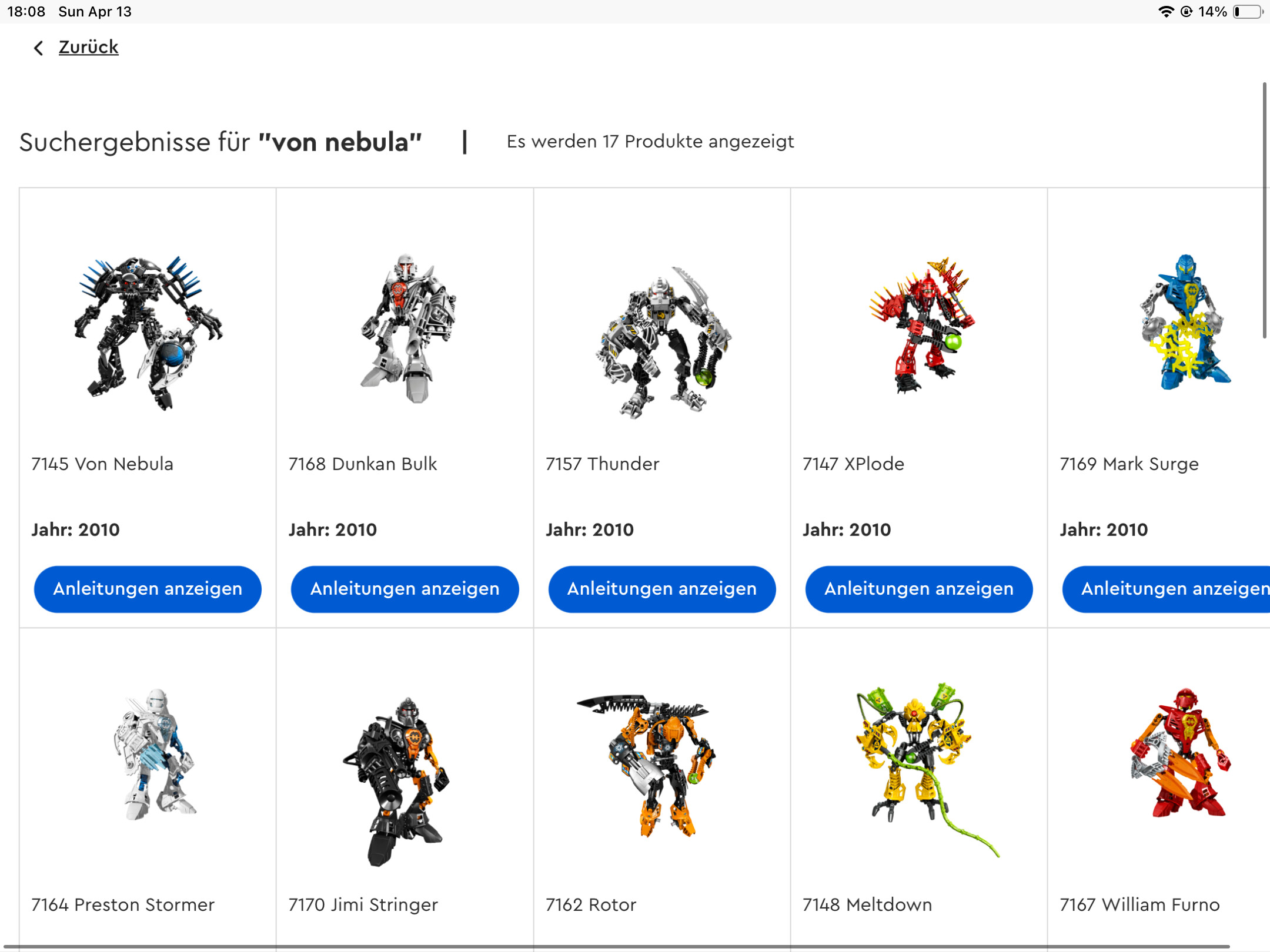
Task: Click 'Jahr: 2010' under Thunder
Action: [590, 530]
